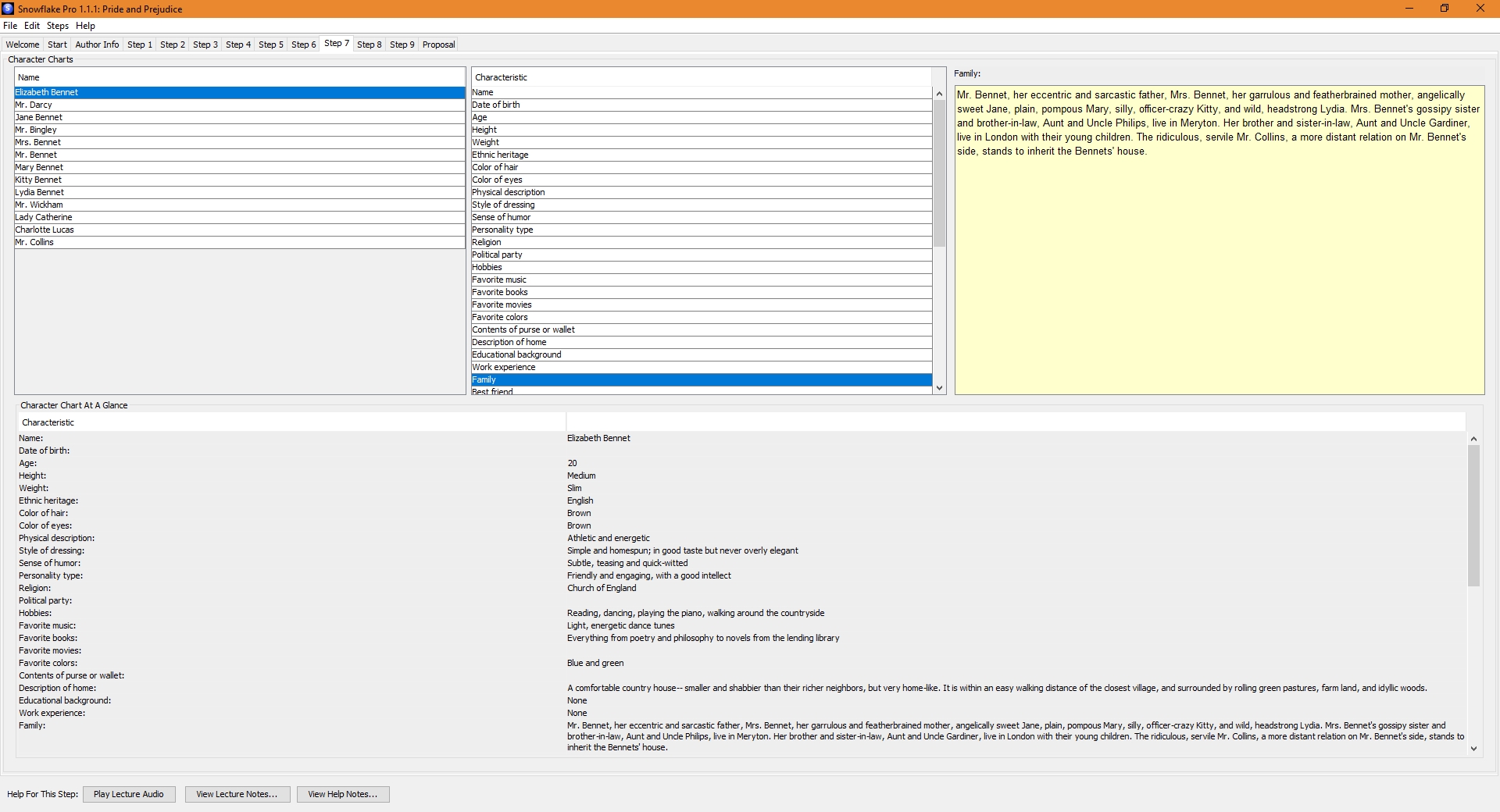Viewport: 1500px width, 812px height.
Task: Click the characteristic list scrollbar thumb
Action: point(939,173)
